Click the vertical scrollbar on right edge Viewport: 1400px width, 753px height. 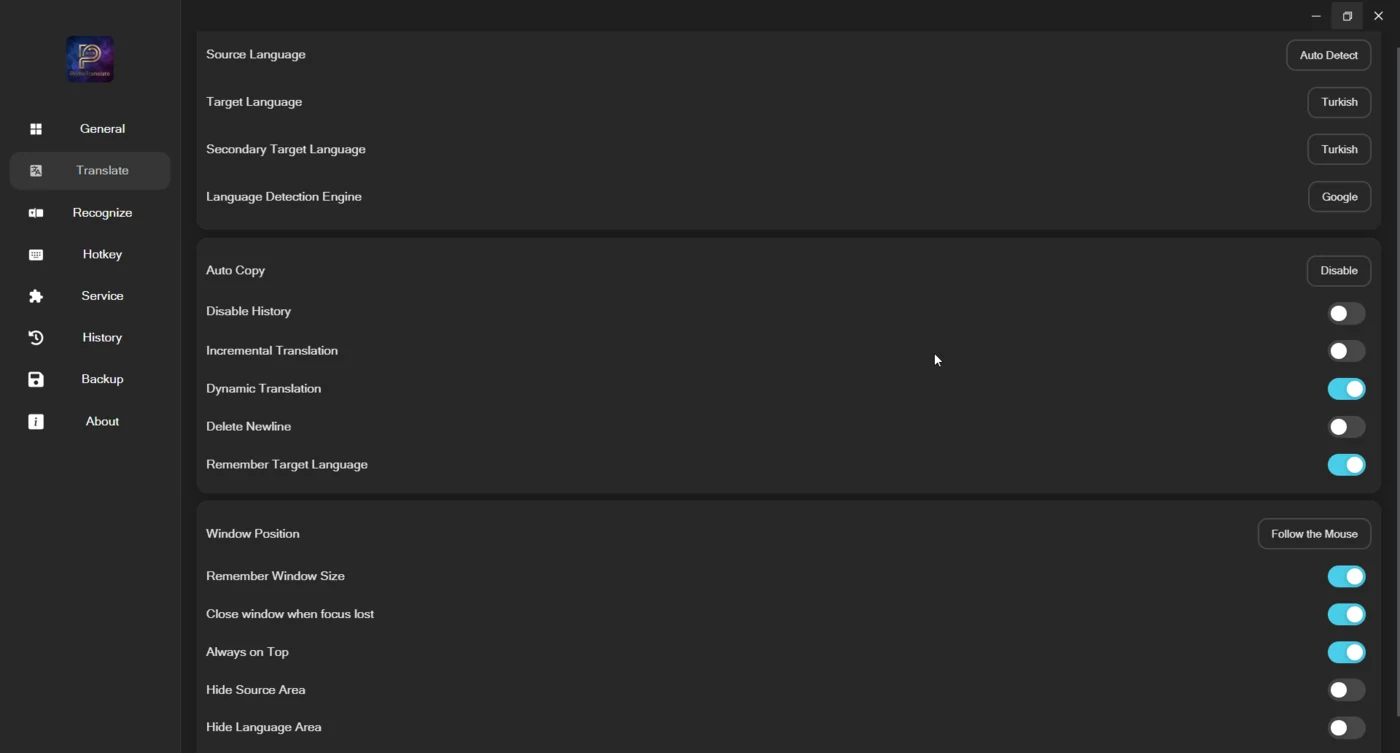tap(1396, 380)
